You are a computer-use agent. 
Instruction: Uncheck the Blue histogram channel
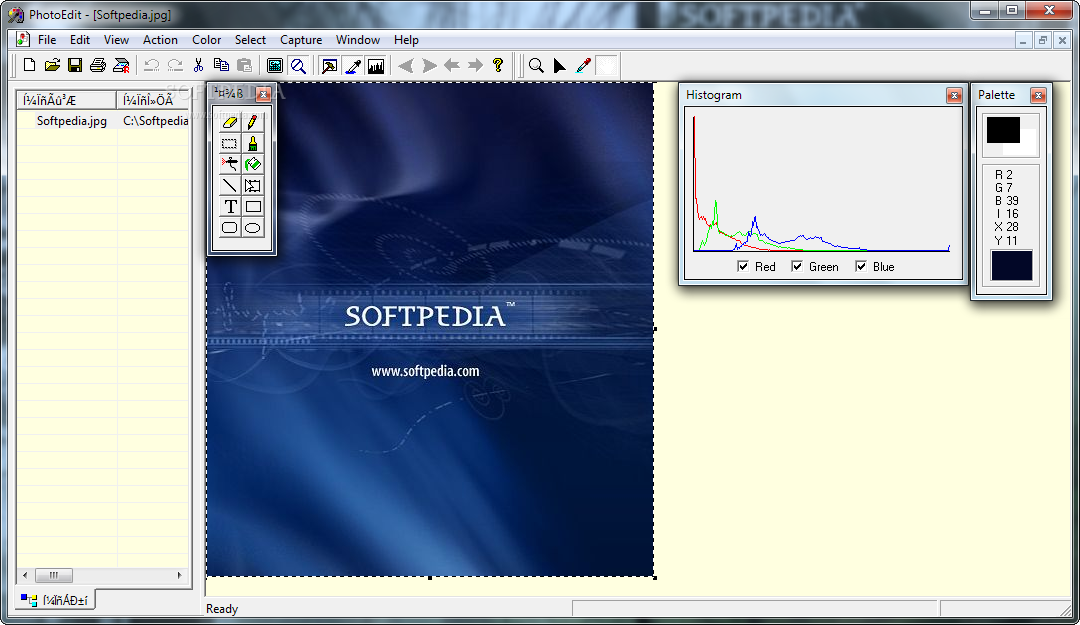[x=861, y=266]
